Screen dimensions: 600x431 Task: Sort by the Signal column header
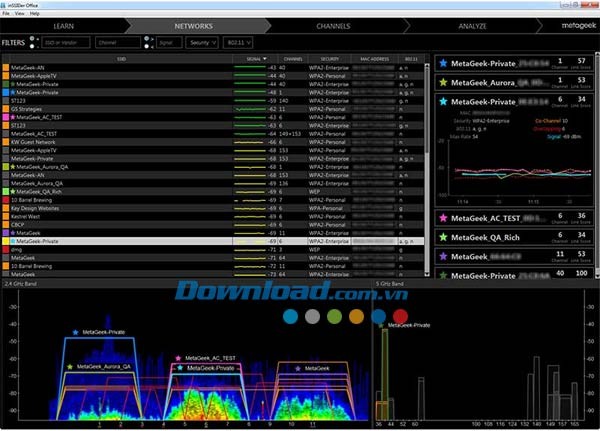point(254,60)
